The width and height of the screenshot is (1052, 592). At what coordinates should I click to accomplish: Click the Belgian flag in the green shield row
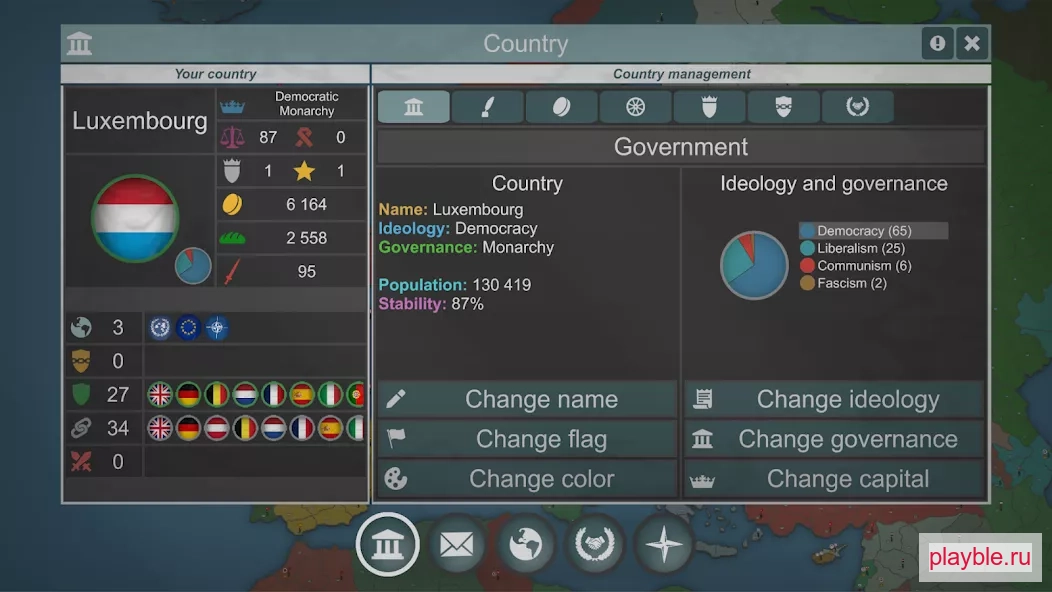pos(217,395)
